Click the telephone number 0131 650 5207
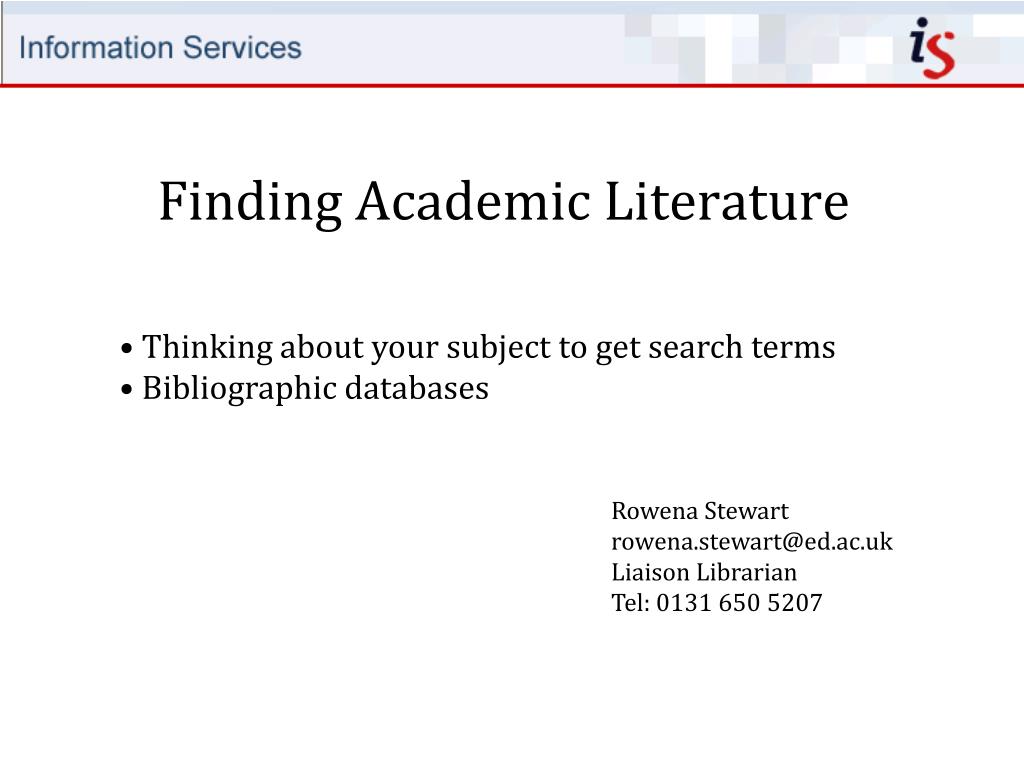The width and height of the screenshot is (1024, 768). (739, 602)
